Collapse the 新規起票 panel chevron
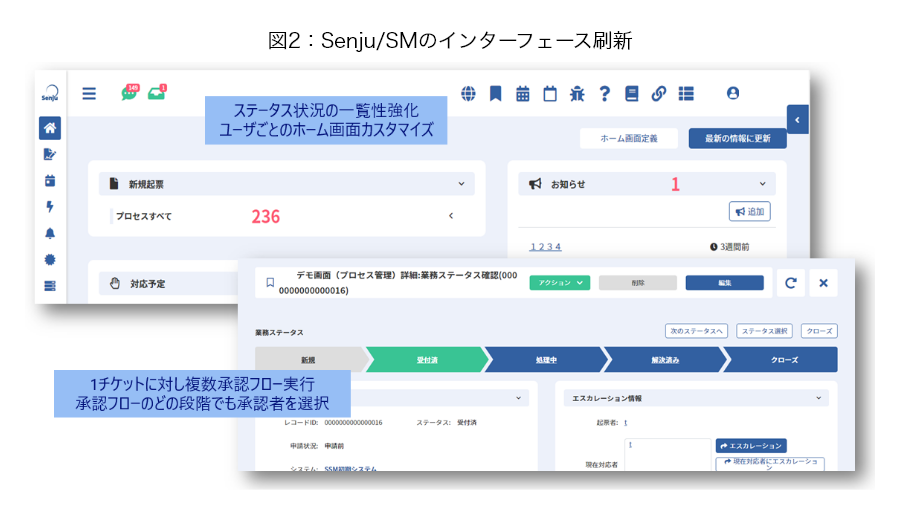Screen dimensions: 900x520 coord(461,184)
